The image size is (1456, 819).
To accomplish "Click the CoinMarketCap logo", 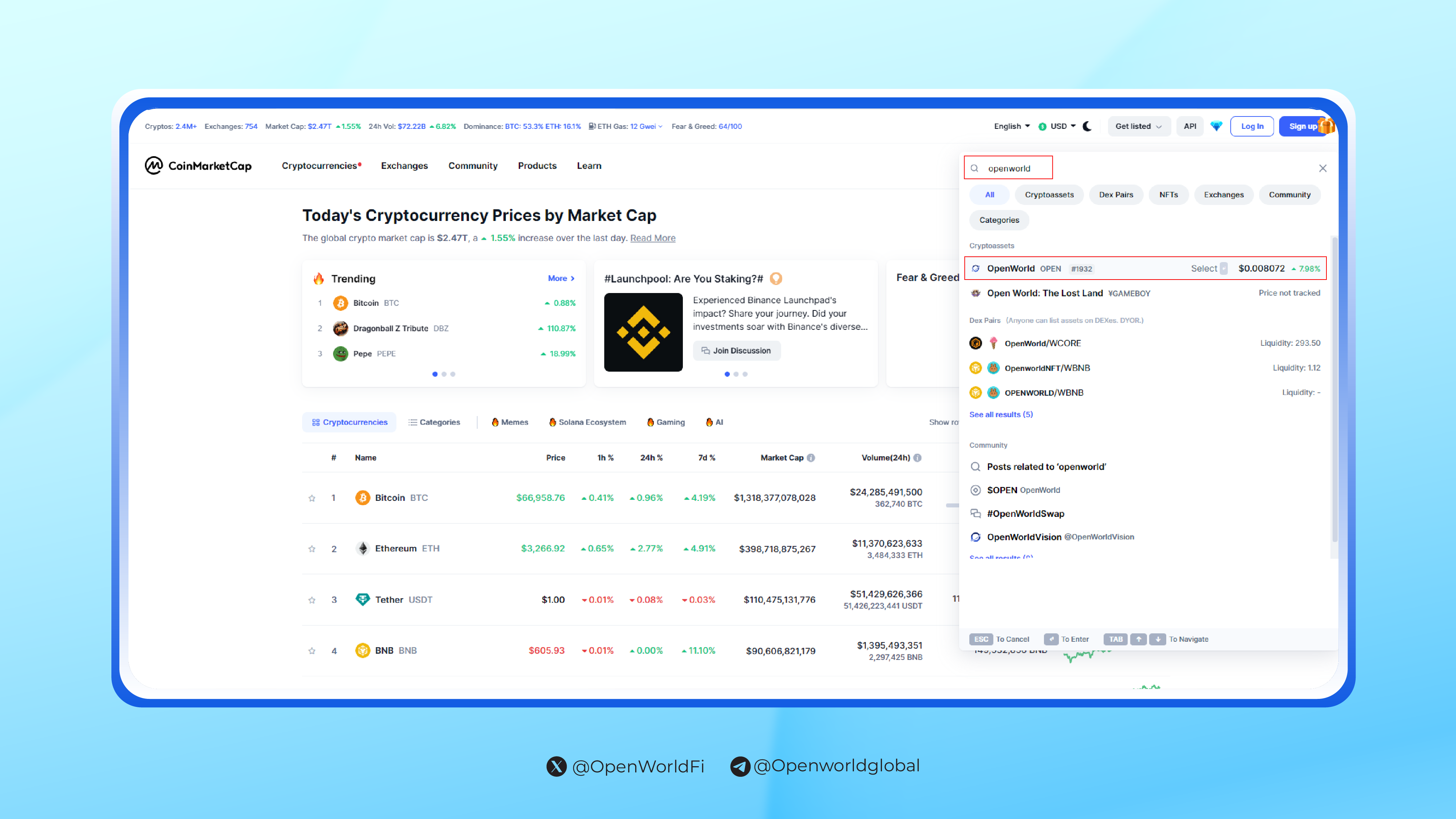I will point(198,166).
